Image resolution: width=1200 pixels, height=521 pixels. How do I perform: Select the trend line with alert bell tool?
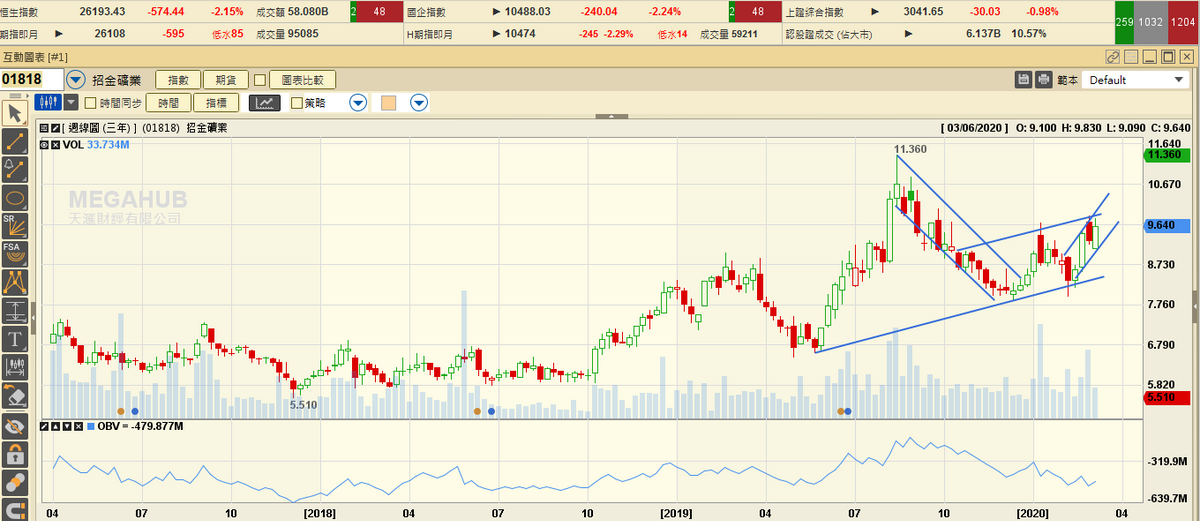coord(15,167)
